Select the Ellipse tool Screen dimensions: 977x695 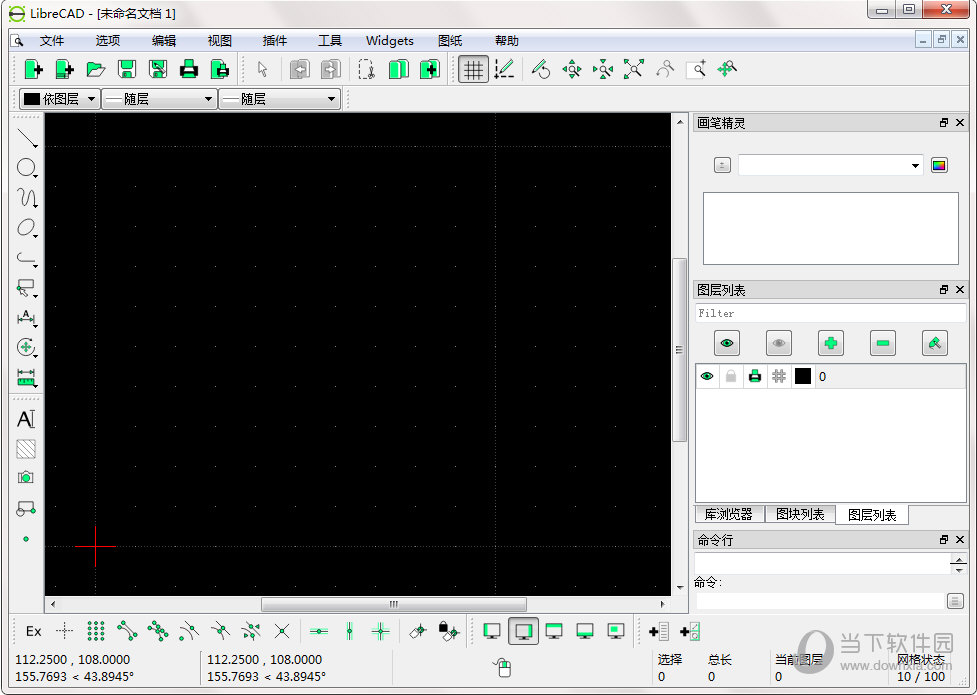click(26, 228)
